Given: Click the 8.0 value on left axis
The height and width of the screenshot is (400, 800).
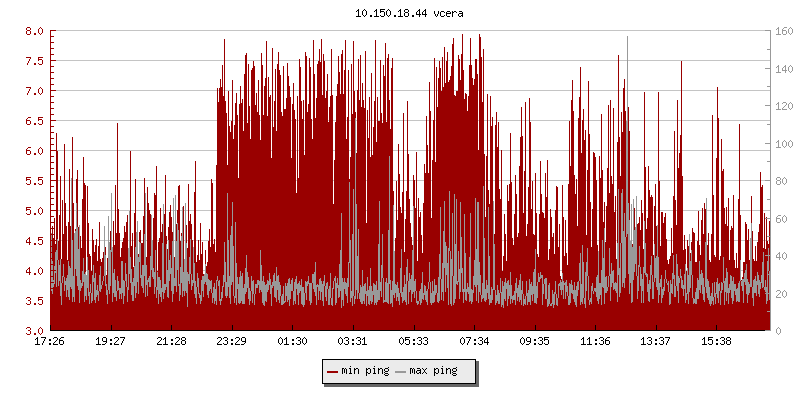Looking at the screenshot, I should coord(34,31).
